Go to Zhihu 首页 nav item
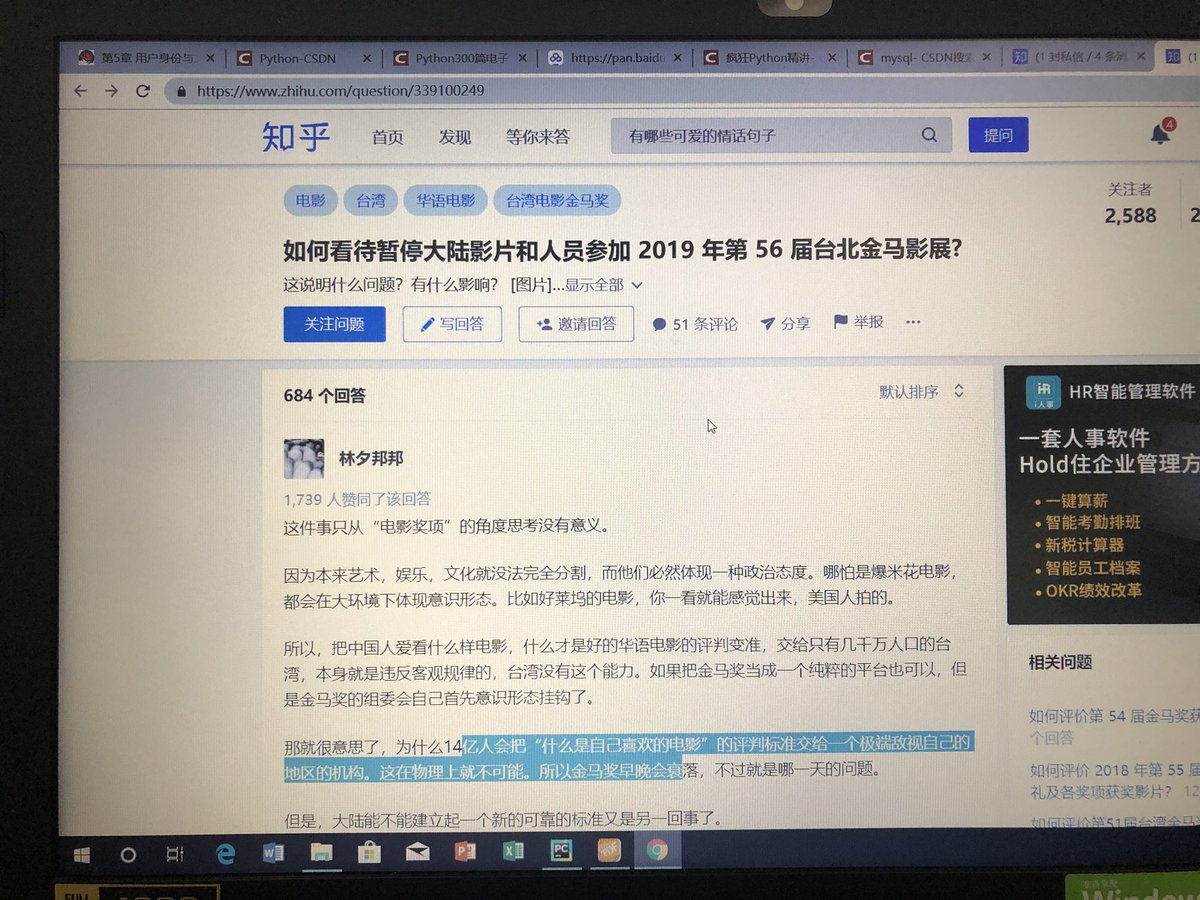 click(388, 137)
